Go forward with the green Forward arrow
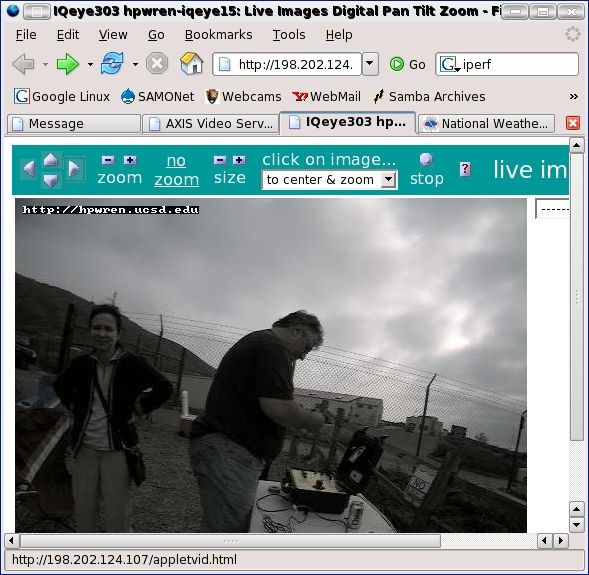This screenshot has height=575, width=589. pos(68,64)
